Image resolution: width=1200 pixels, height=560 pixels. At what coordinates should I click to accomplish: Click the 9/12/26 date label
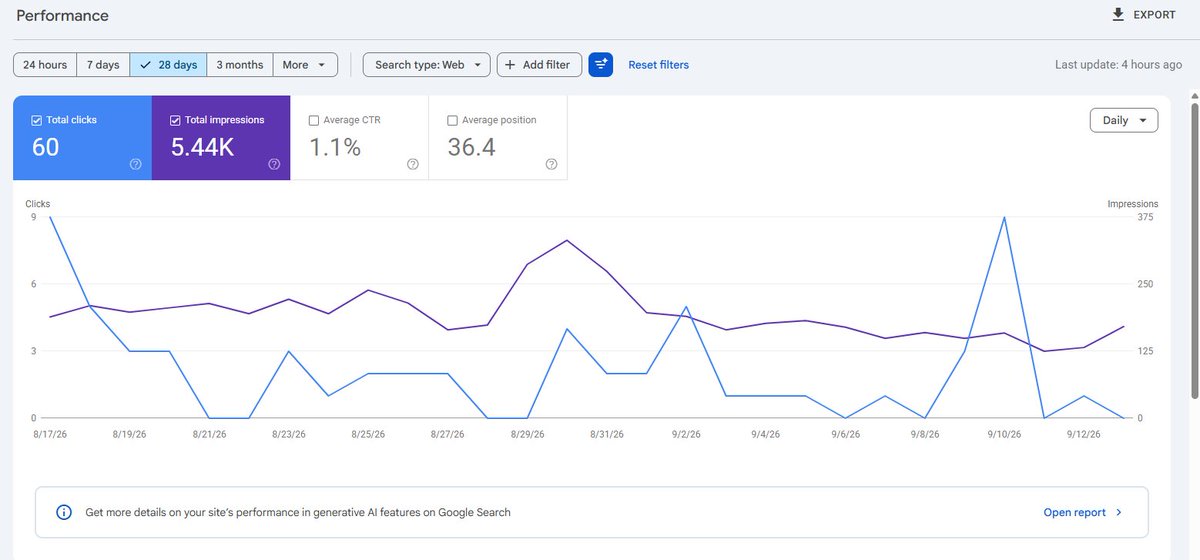tap(1083, 434)
